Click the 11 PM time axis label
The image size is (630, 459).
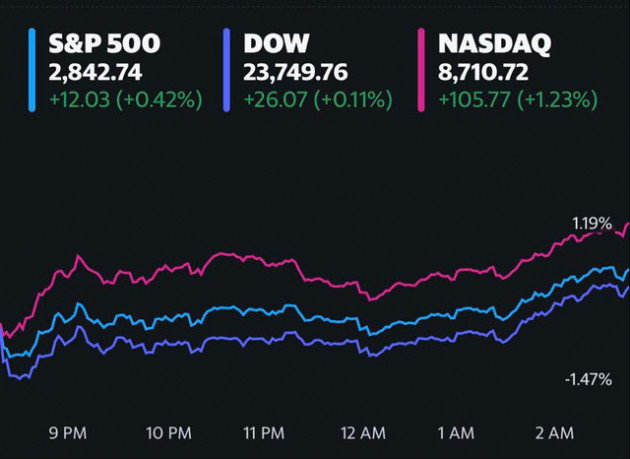[263, 432]
